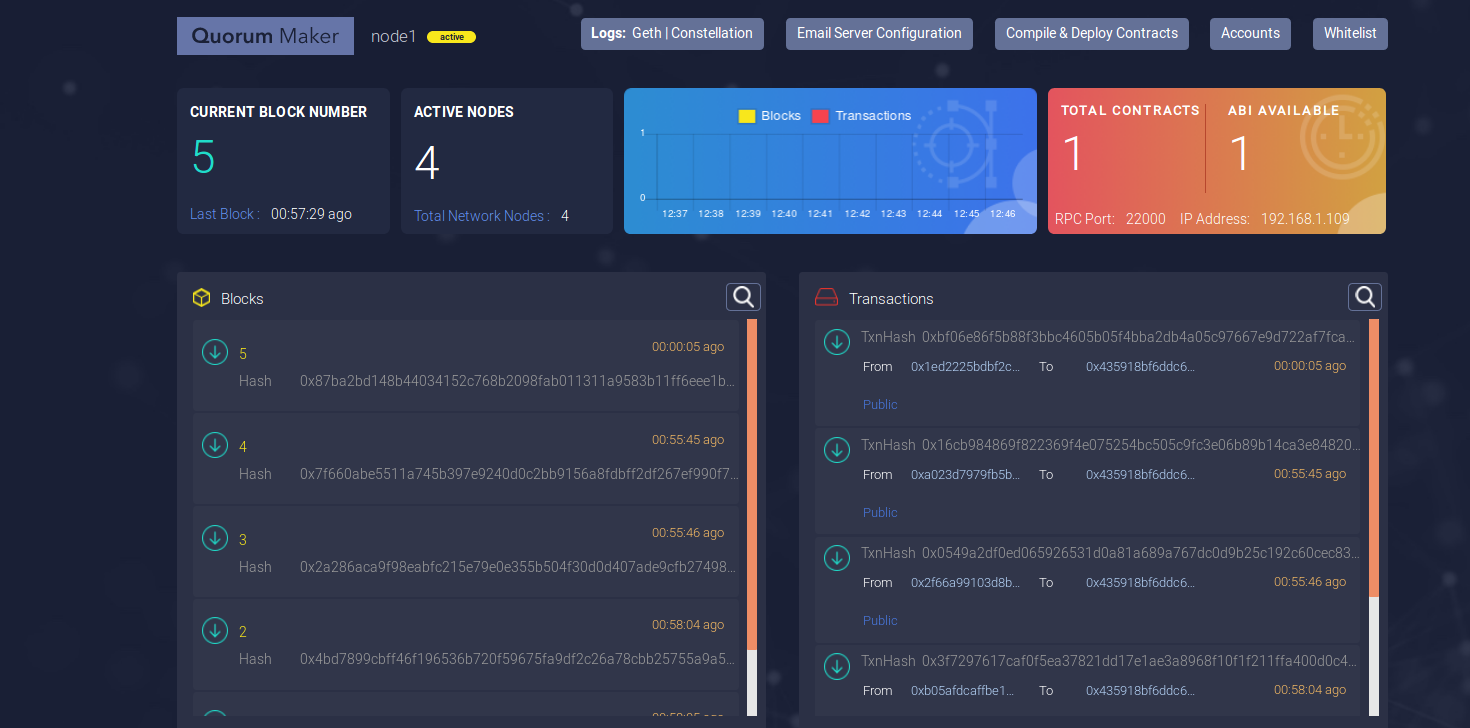Select block 2 hash 0x4bd7899cbff4
Viewport: 1470px width, 728px height.
(518, 659)
